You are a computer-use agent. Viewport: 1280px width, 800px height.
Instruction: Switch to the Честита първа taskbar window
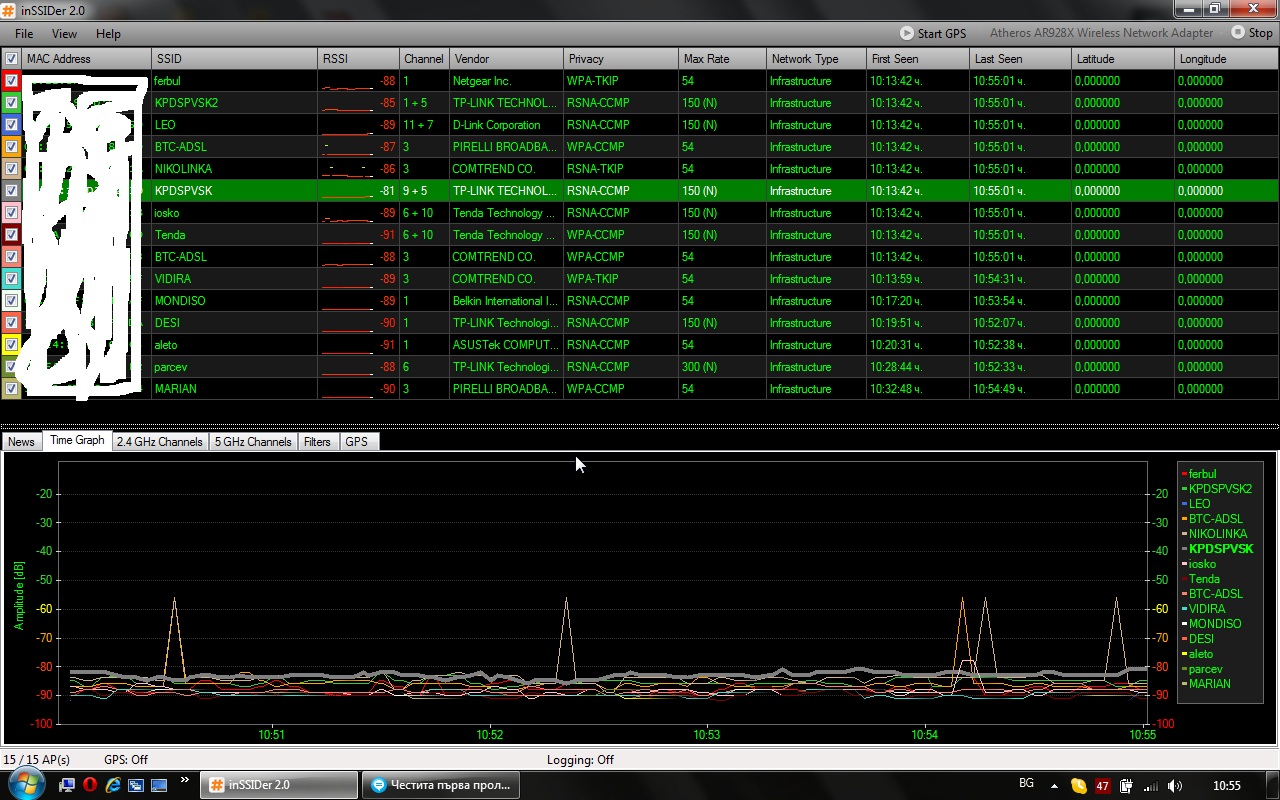point(440,785)
